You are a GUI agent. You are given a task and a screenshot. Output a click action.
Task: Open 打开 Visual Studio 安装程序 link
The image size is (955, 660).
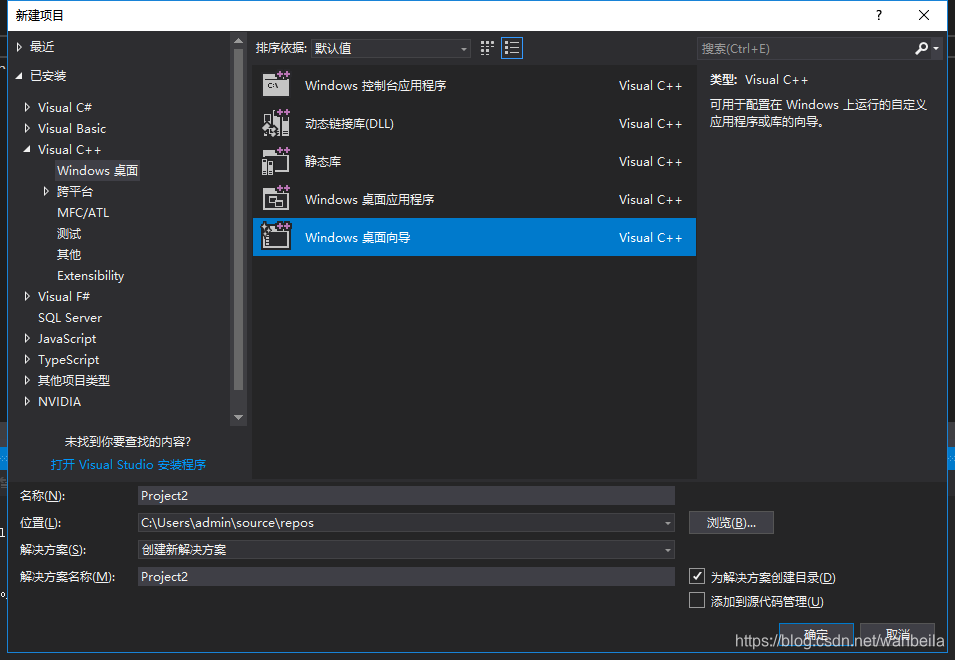(x=129, y=465)
